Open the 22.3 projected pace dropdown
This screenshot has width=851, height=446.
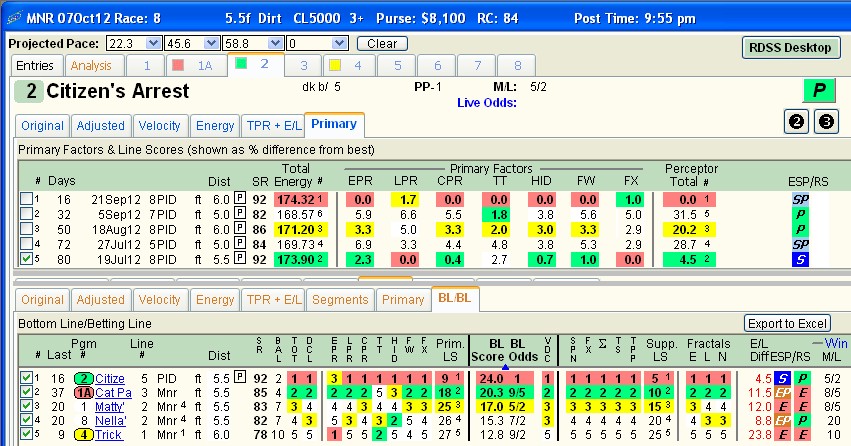coord(153,43)
